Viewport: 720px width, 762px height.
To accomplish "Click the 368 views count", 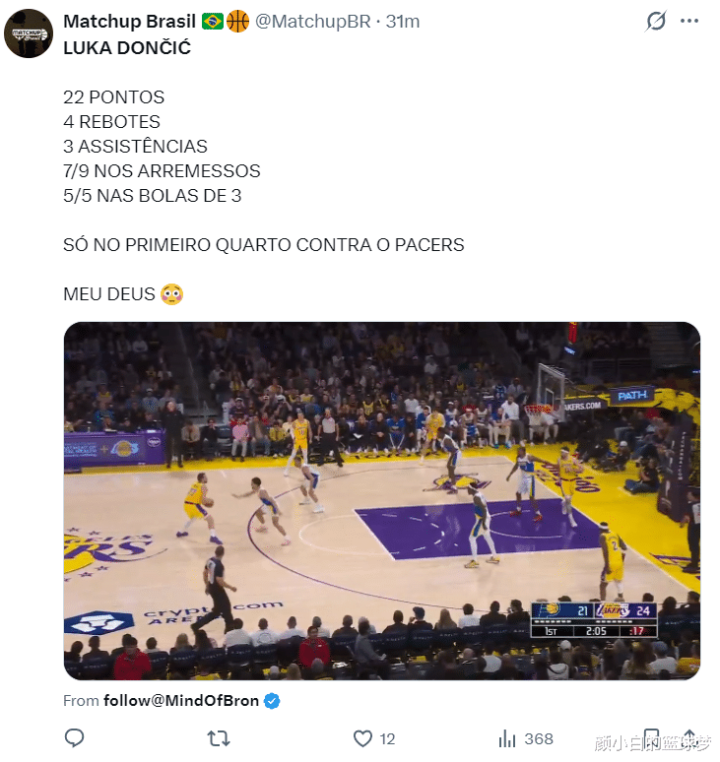I will [x=538, y=739].
